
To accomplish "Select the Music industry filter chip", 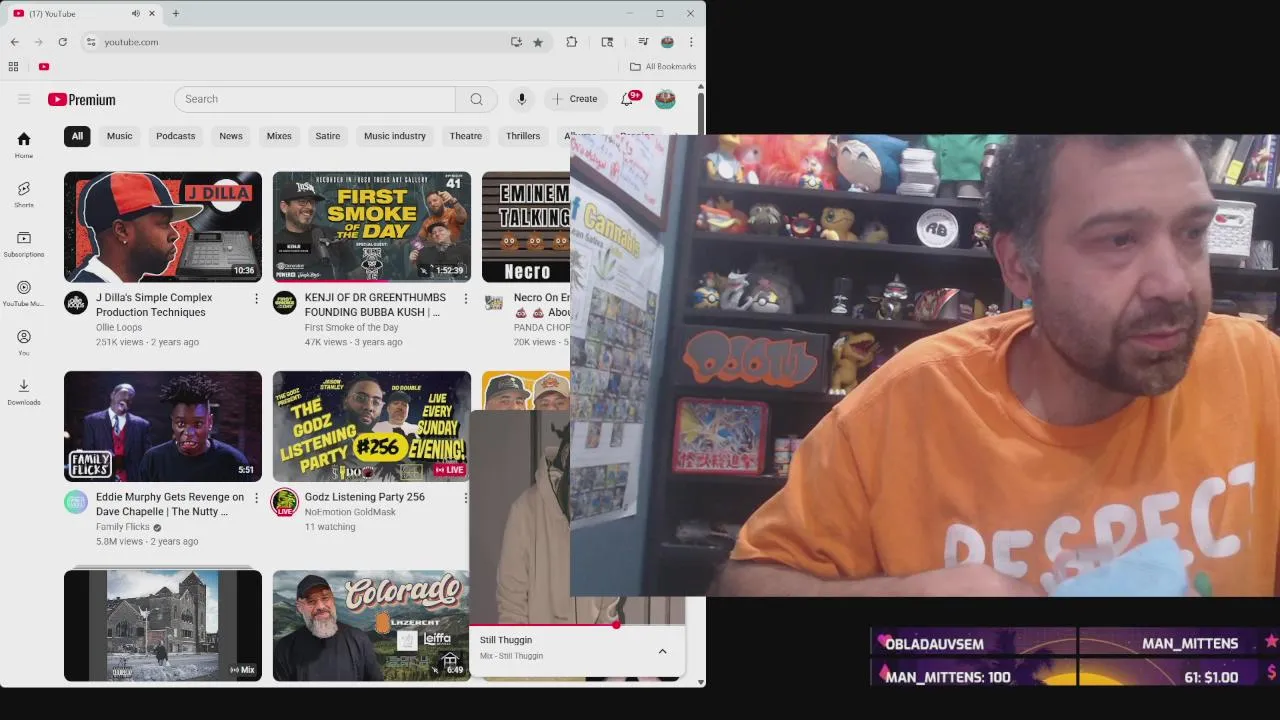I will coord(395,136).
